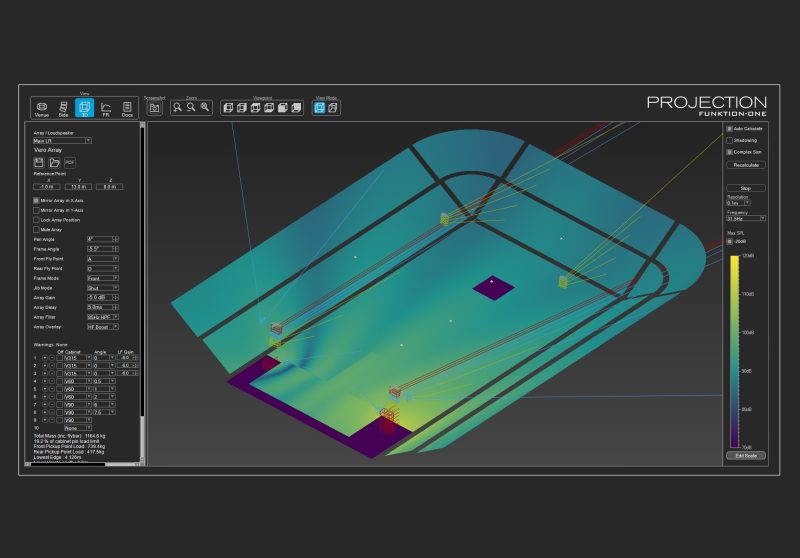The width and height of the screenshot is (800, 558).
Task: Click the Edit Scale button
Action: click(745, 456)
